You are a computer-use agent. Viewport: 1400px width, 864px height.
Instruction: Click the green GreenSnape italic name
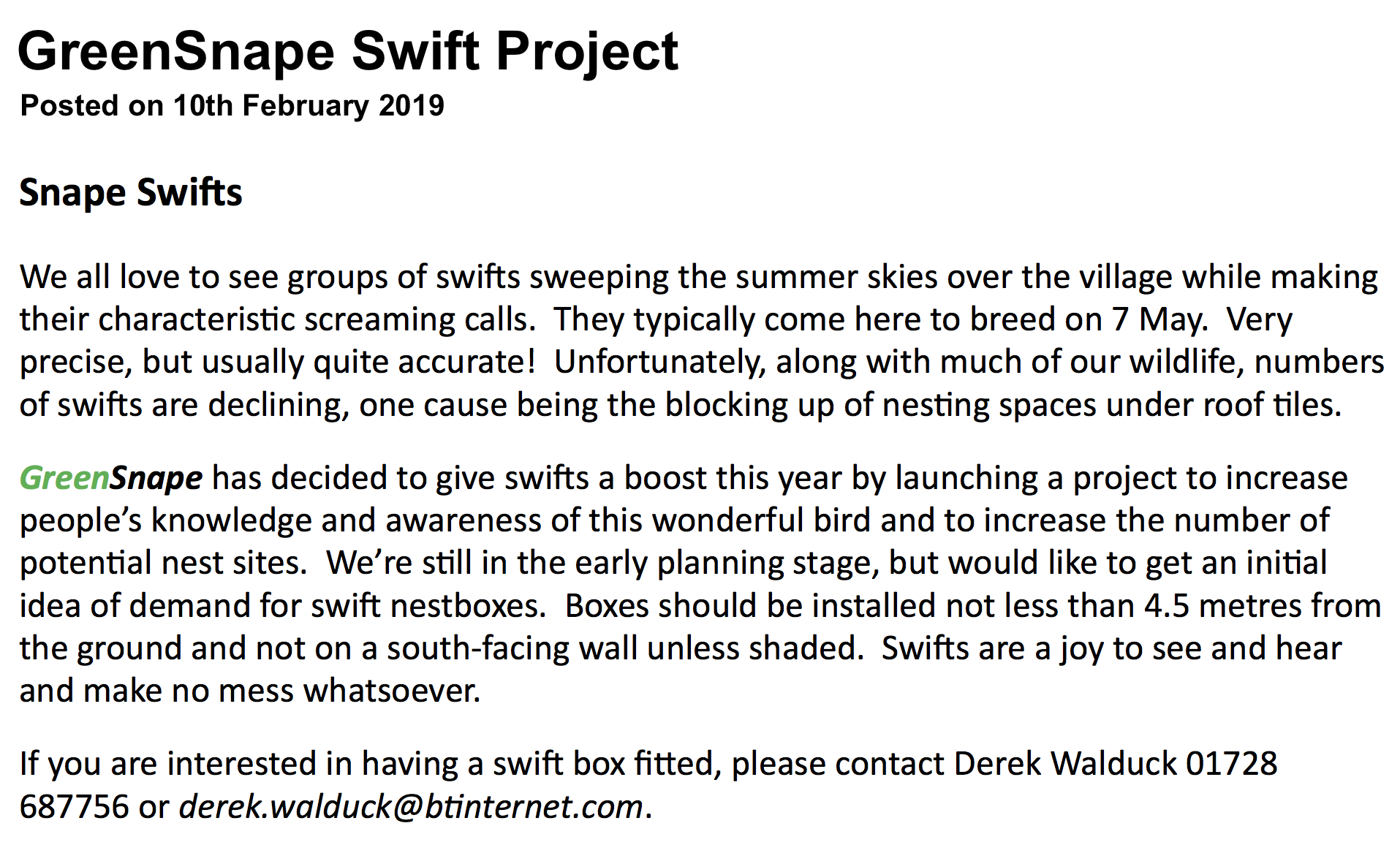[111, 478]
